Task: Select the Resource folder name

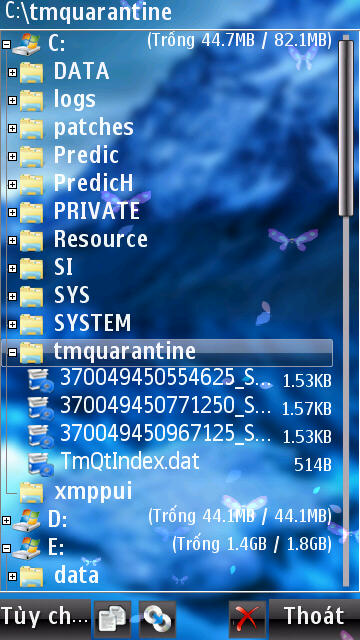Action: pyautogui.click(x=100, y=240)
